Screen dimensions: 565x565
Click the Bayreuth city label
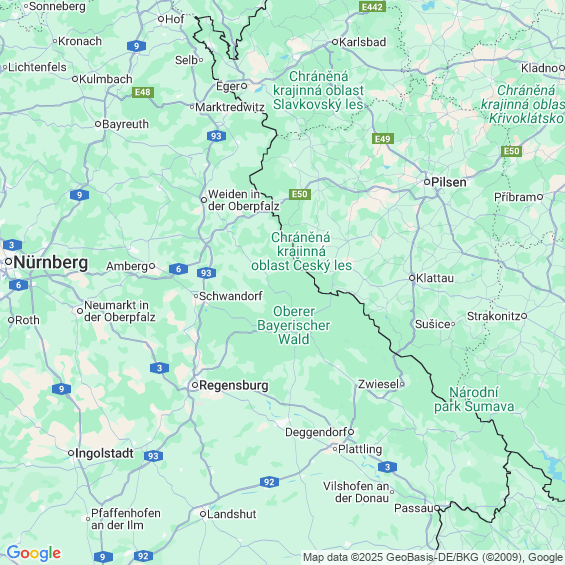point(125,124)
